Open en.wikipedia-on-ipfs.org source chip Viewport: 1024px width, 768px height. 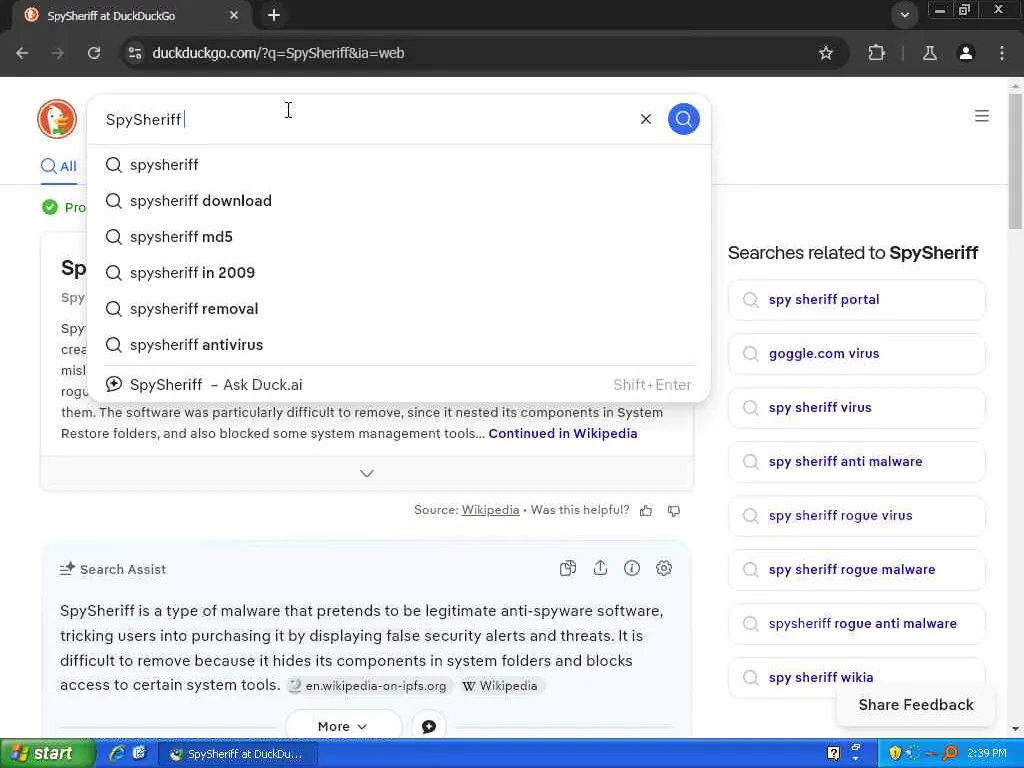point(370,686)
